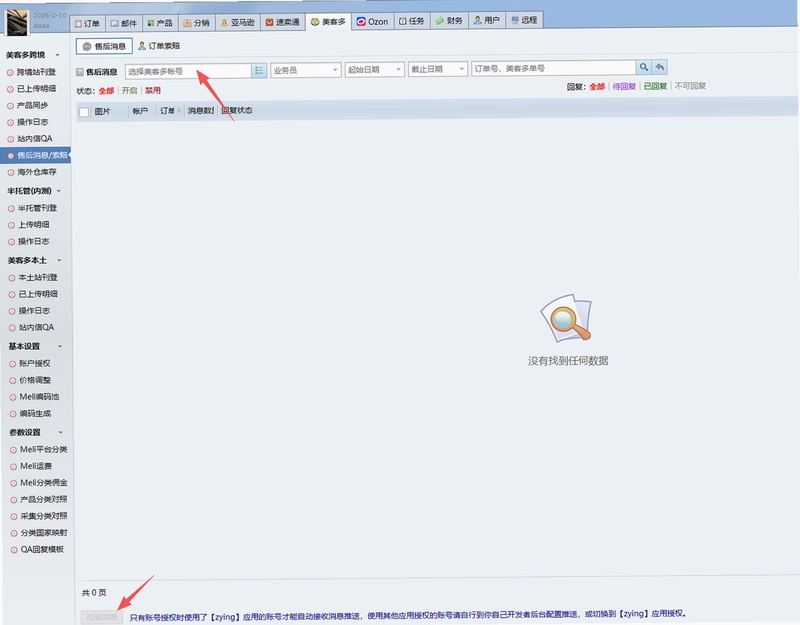Select the 订单索赔 sub-tab

click(x=159, y=46)
